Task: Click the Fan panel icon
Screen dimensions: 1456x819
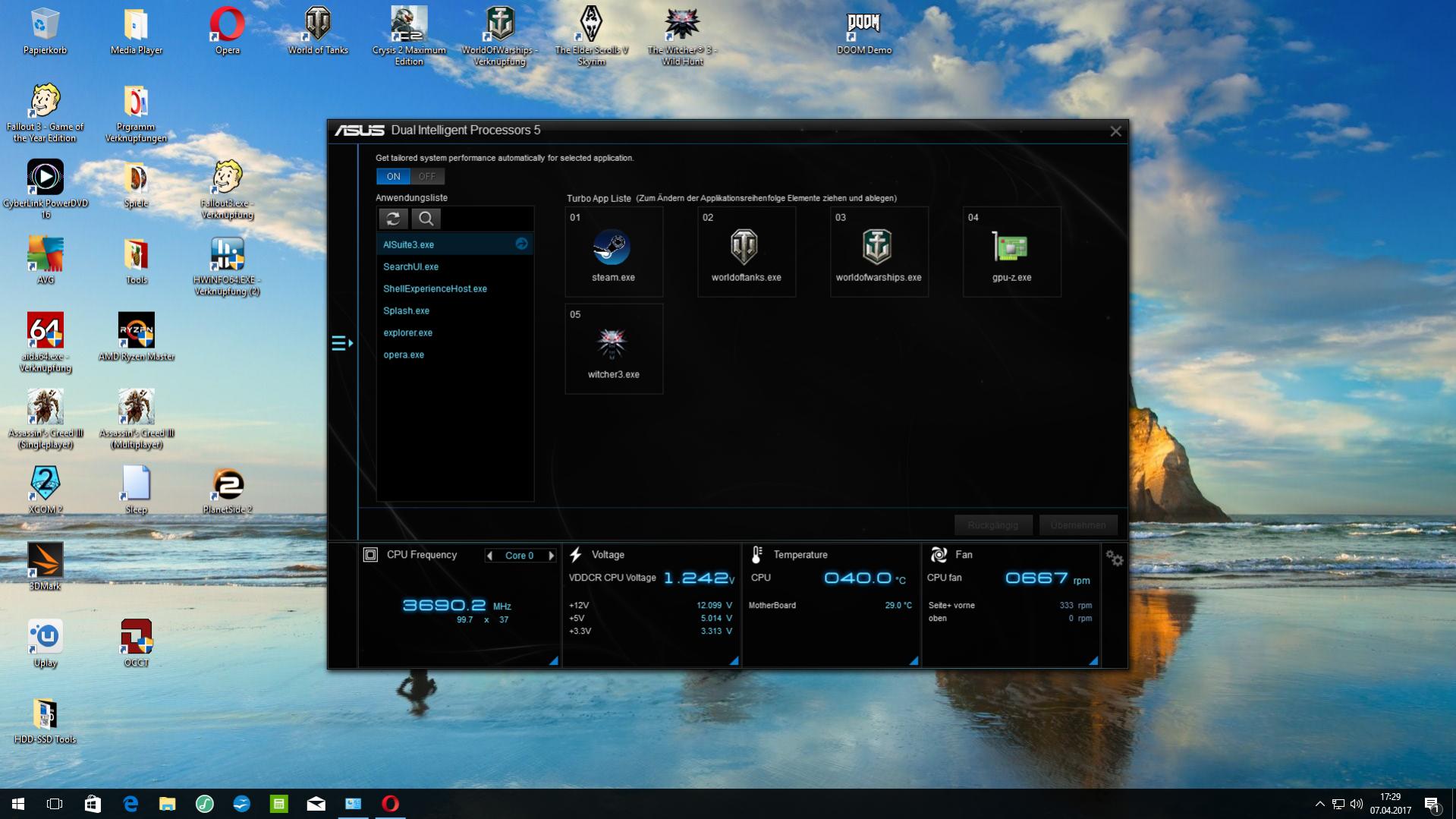Action: pos(939,555)
